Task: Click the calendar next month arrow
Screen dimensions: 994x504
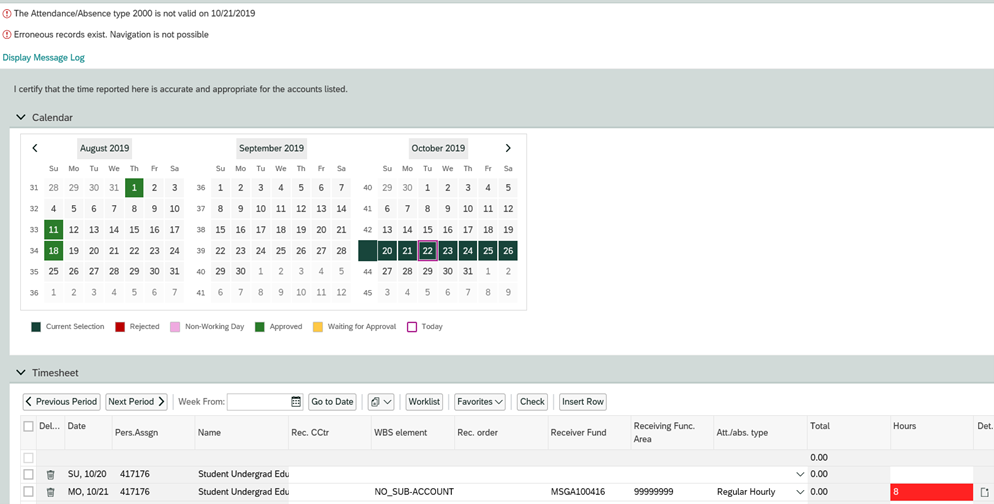Action: pyautogui.click(x=508, y=148)
